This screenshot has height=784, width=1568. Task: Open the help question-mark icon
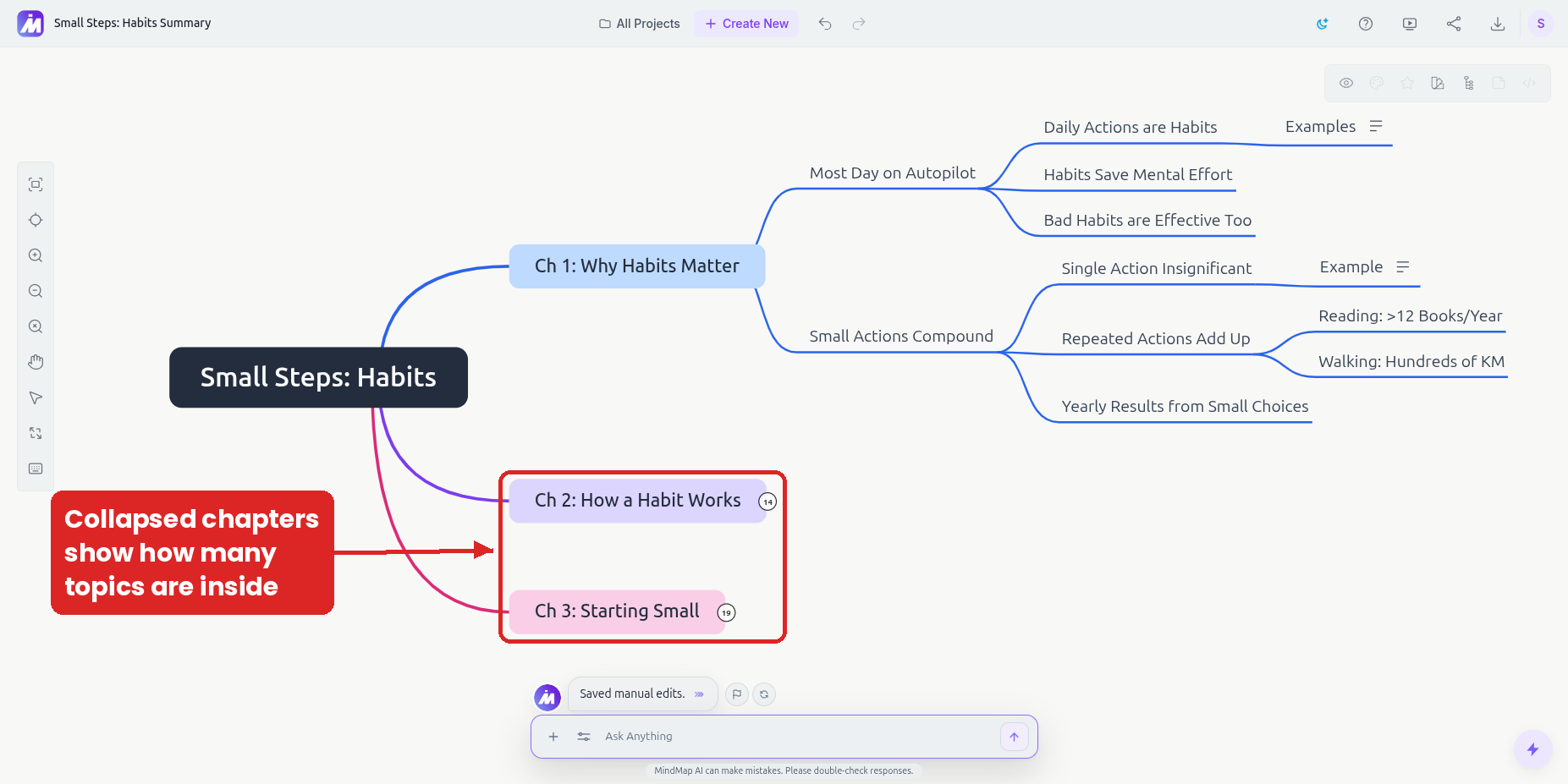(1366, 24)
